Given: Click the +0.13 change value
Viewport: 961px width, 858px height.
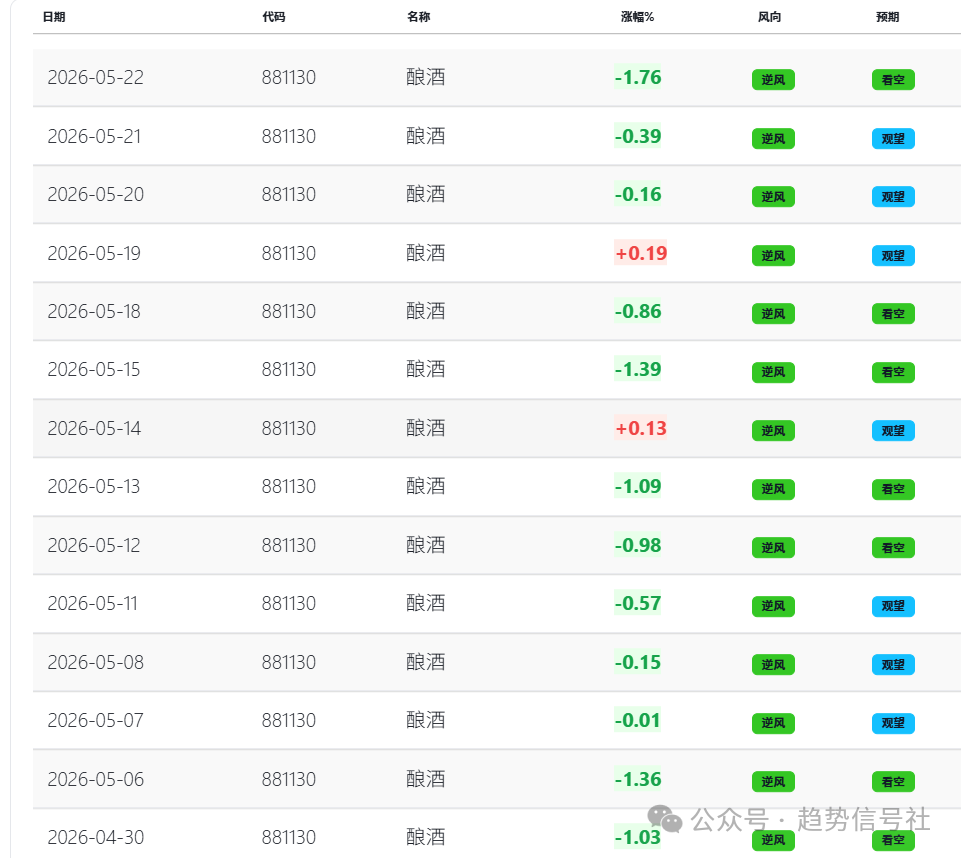Looking at the screenshot, I should pos(640,428).
